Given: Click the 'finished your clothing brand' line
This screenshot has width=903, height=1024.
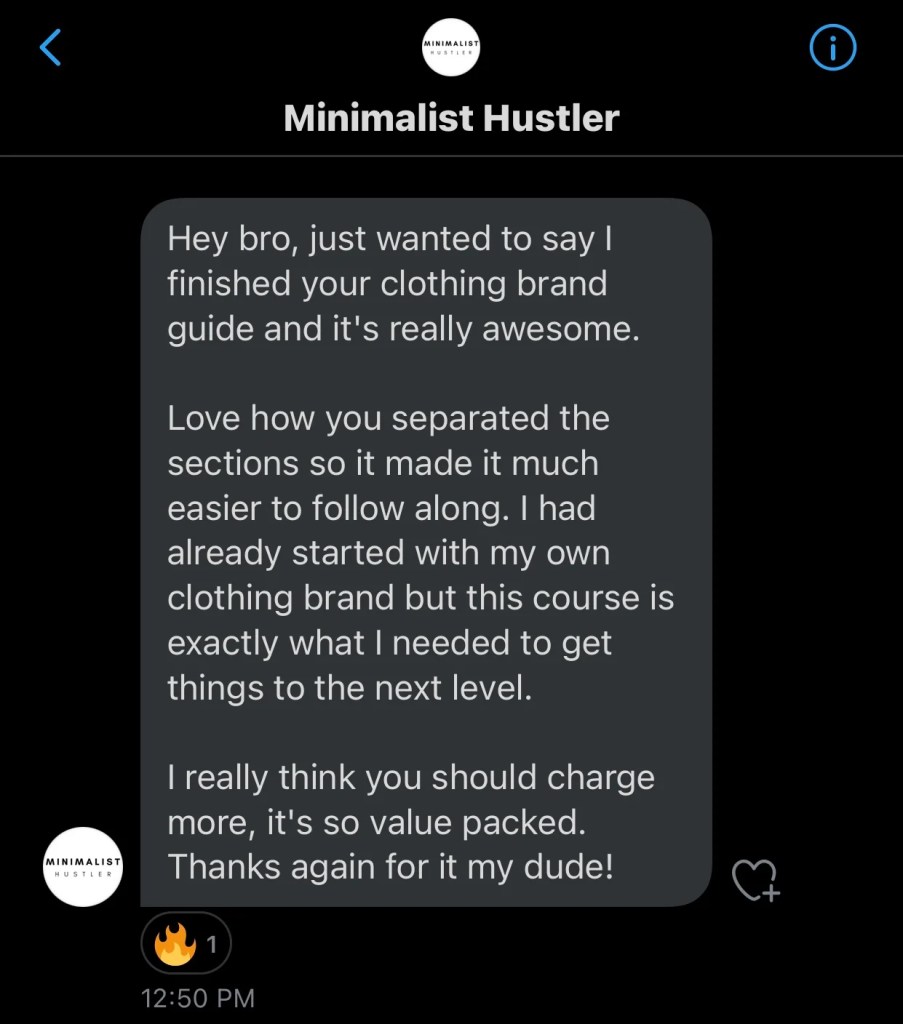Looking at the screenshot, I should point(387,284).
